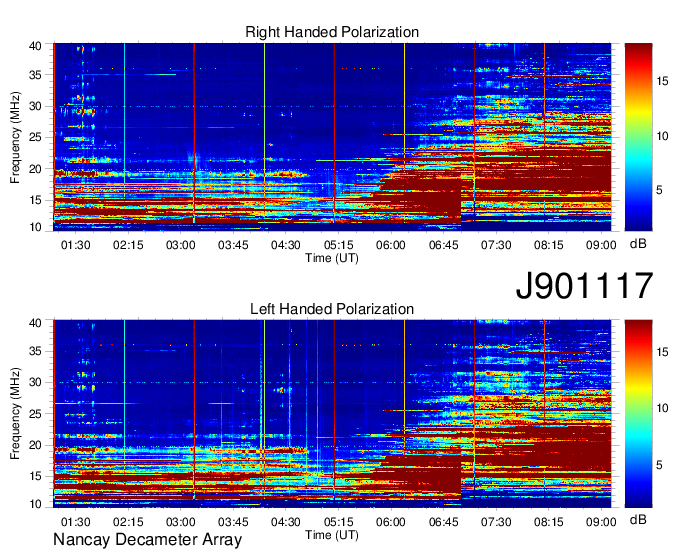This screenshot has width=680, height=552.
Task: Click the '5' value on top colorbar scale
Action: click(659, 190)
